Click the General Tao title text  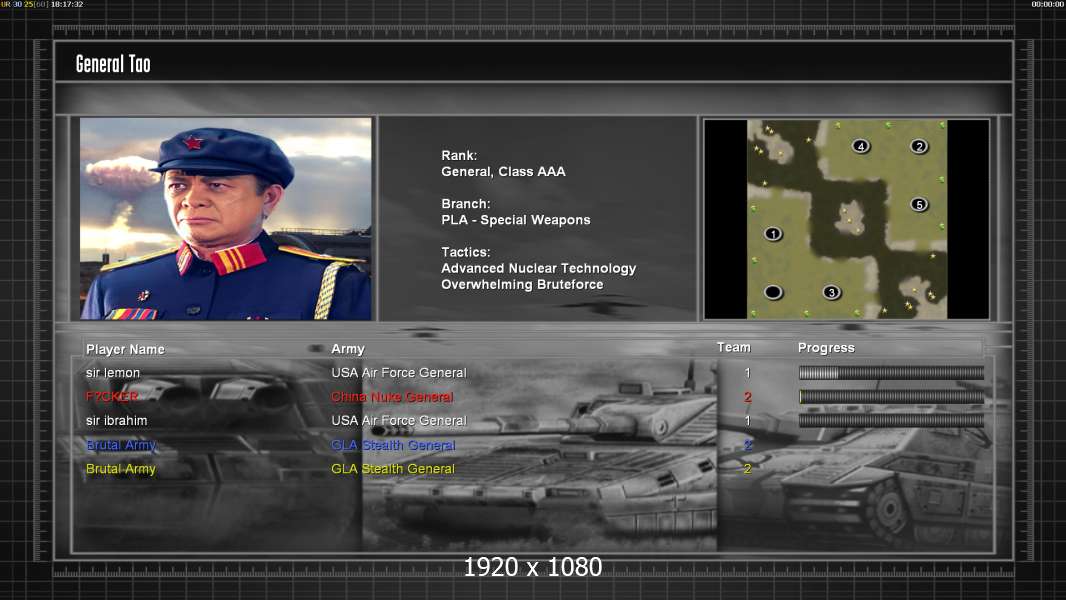click(x=113, y=64)
